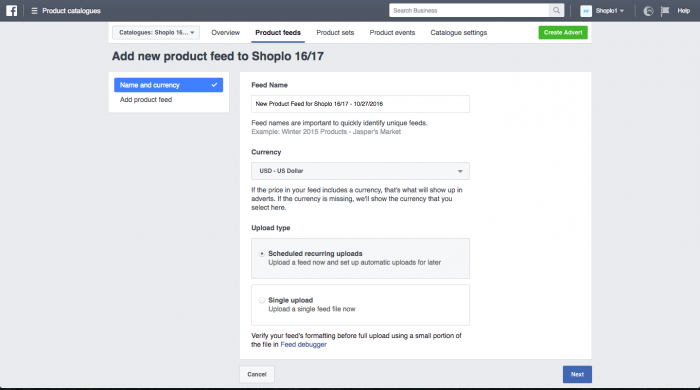Screen dimensions: 700x390
Task: Select Name and currency step
Action: point(168,85)
